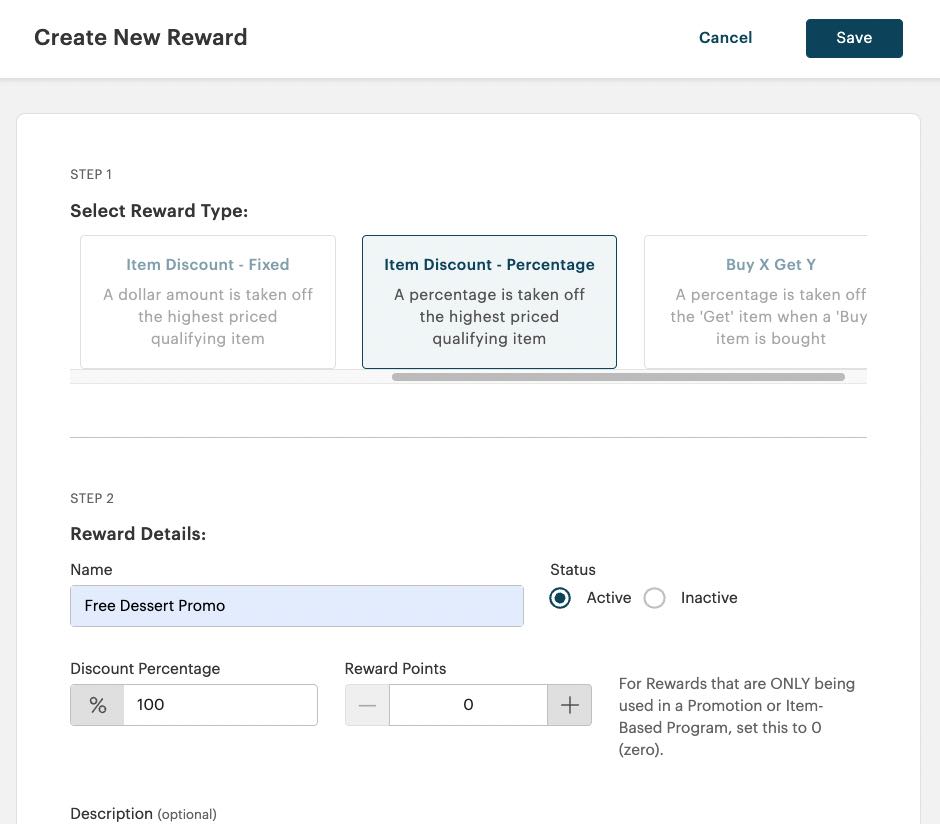Image resolution: width=940 pixels, height=824 pixels.
Task: Click the 'Reward Details:' section heading
Action: [x=138, y=533]
